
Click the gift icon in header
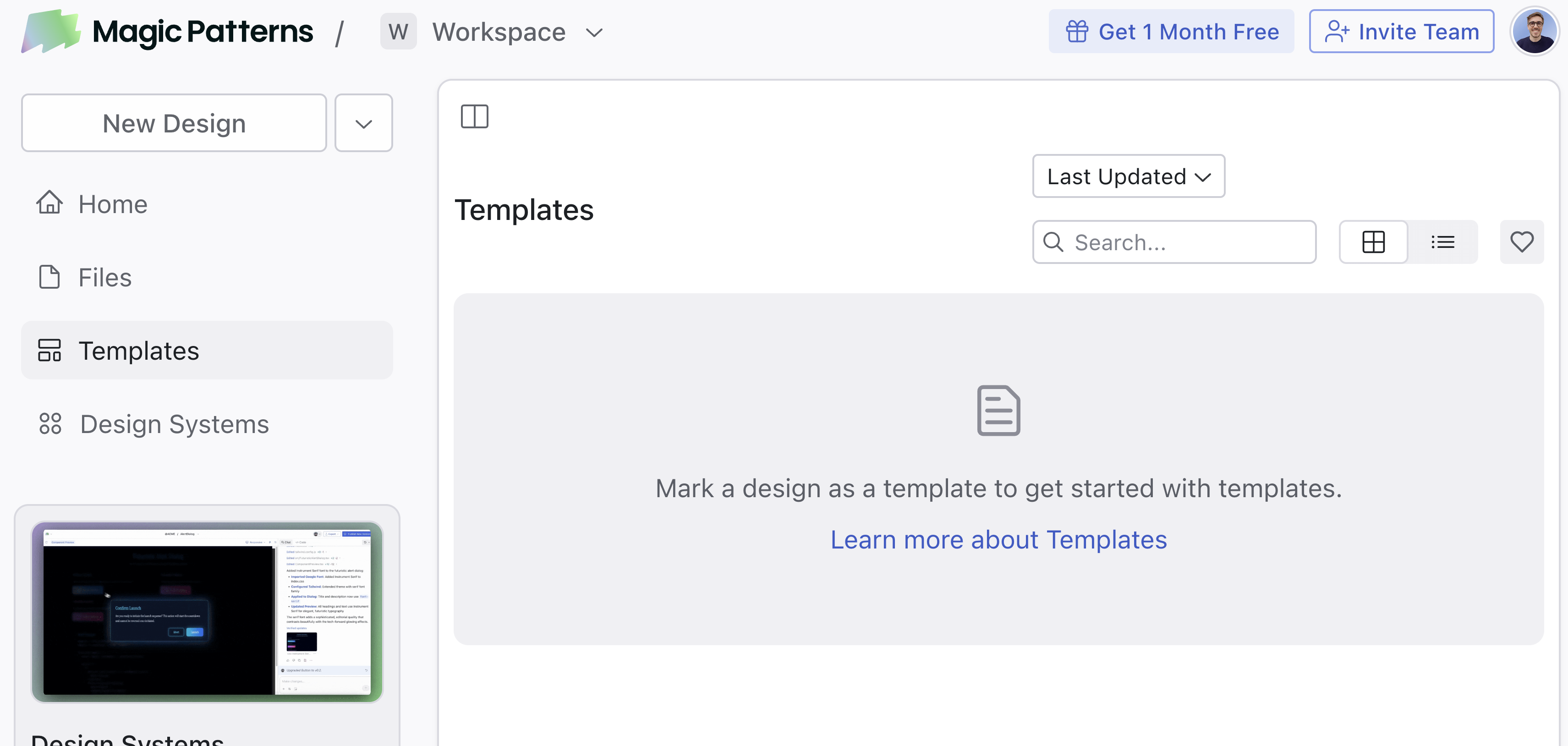tap(1076, 32)
